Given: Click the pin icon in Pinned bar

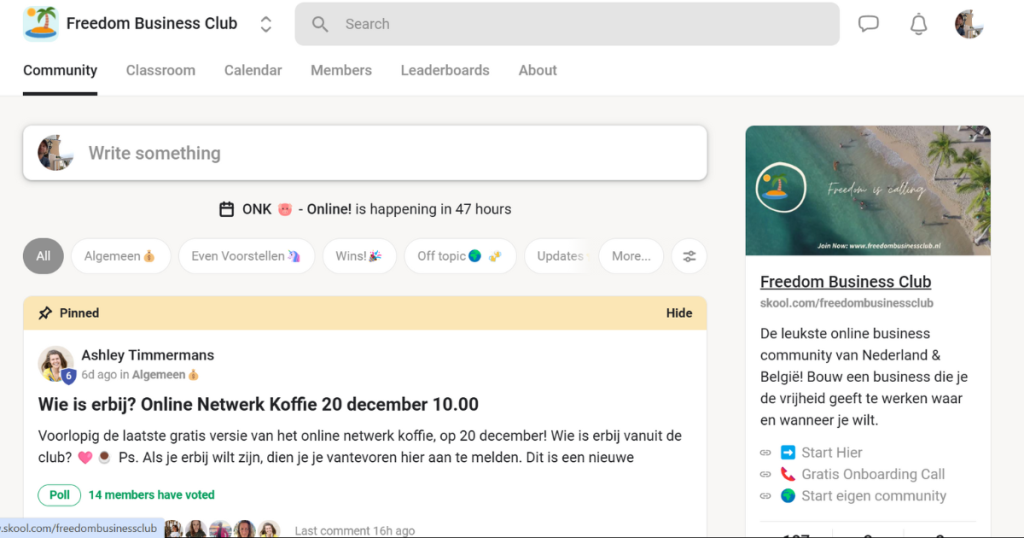Looking at the screenshot, I should (x=45, y=313).
